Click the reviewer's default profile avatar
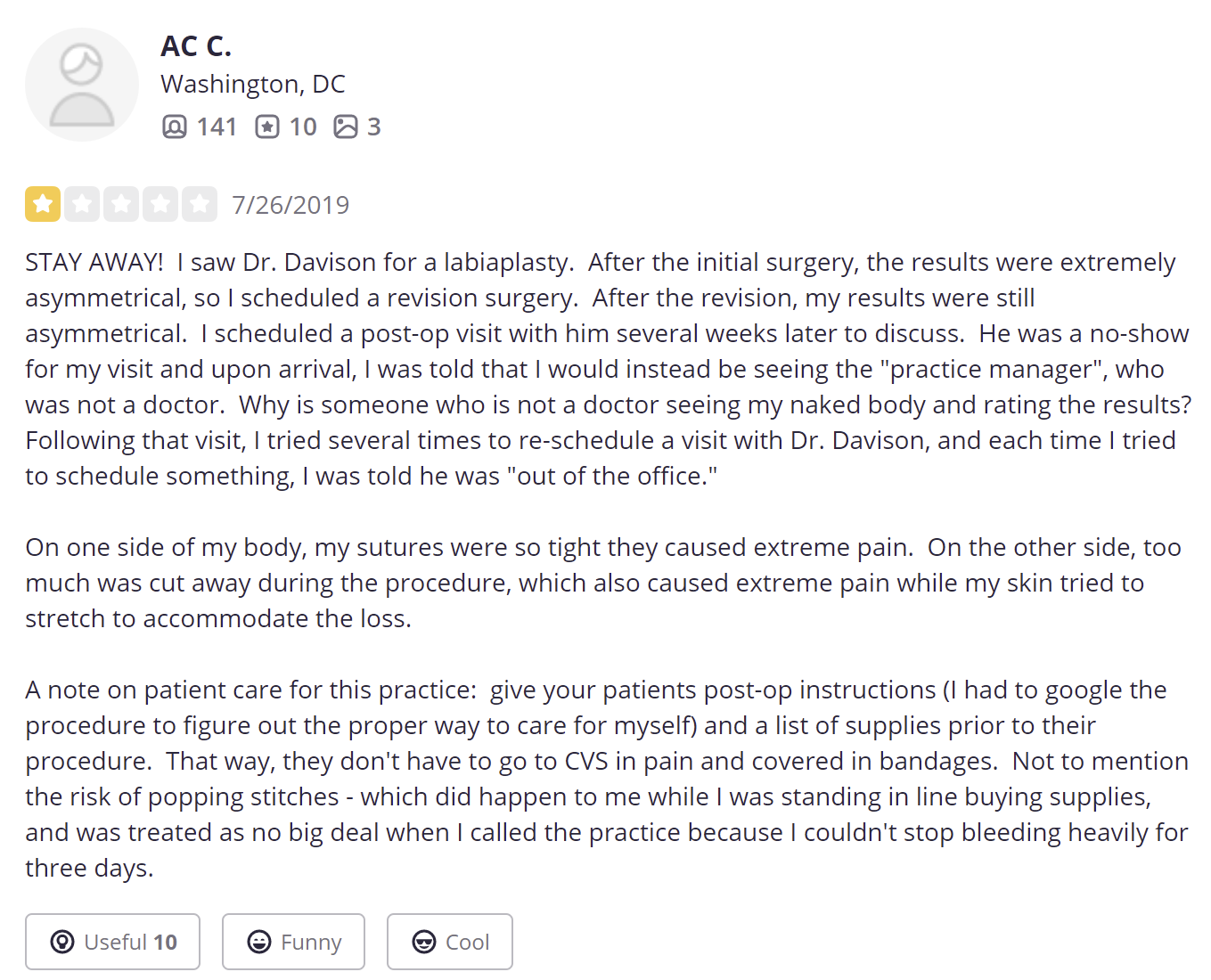Screen dimensions: 1211x980 tap(82, 85)
